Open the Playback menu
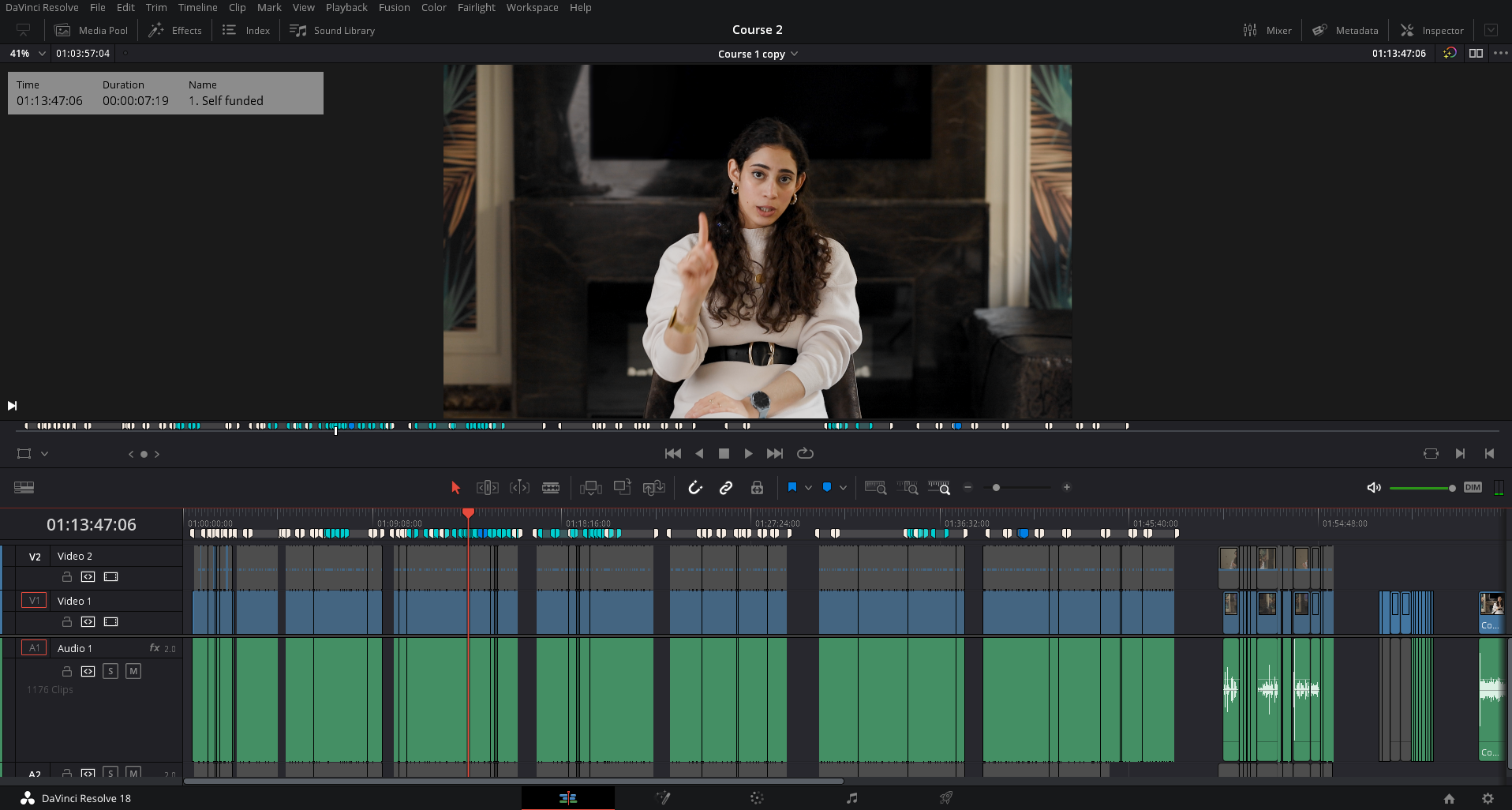1512x810 pixels. pyautogui.click(x=346, y=8)
